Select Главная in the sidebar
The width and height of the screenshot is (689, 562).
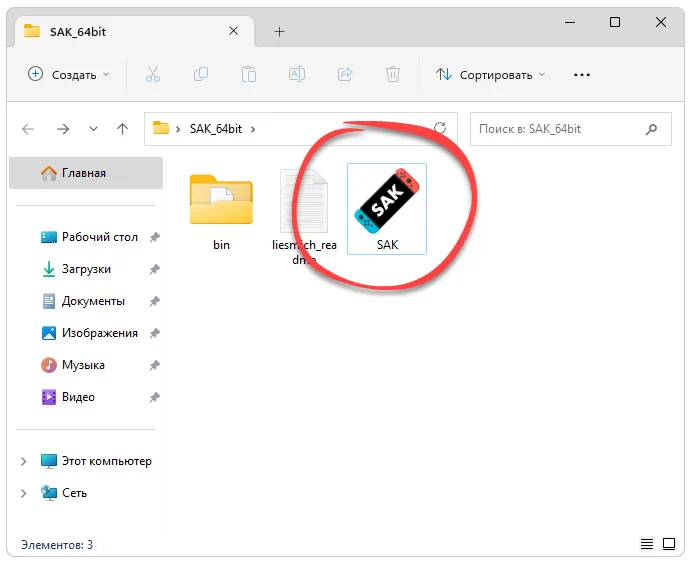(x=86, y=173)
